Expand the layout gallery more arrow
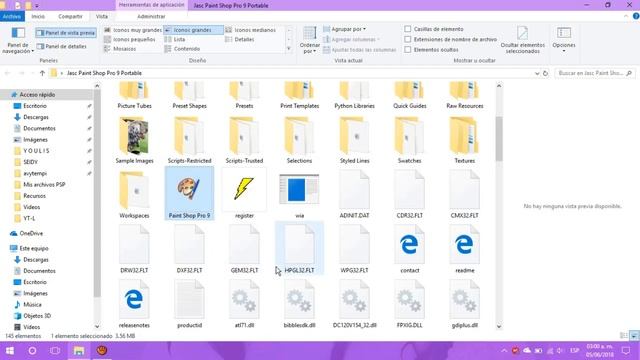The image size is (640, 360). [x=289, y=49]
